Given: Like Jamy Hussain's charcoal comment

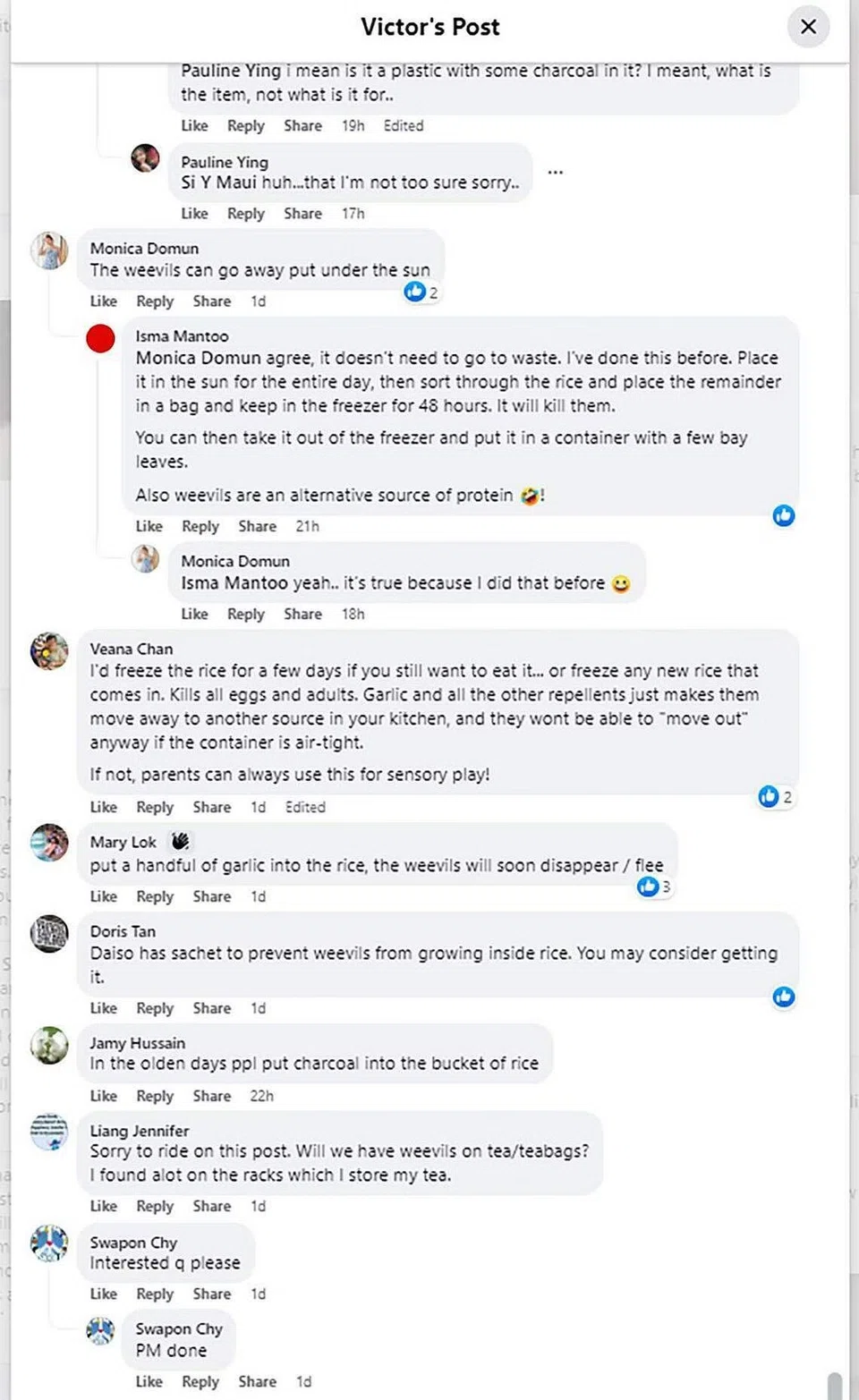Looking at the screenshot, I should [103, 1096].
